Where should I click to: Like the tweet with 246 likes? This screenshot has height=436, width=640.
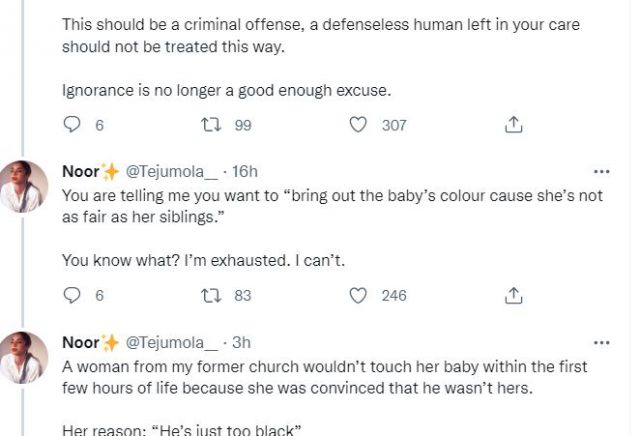pyautogui.click(x=357, y=295)
